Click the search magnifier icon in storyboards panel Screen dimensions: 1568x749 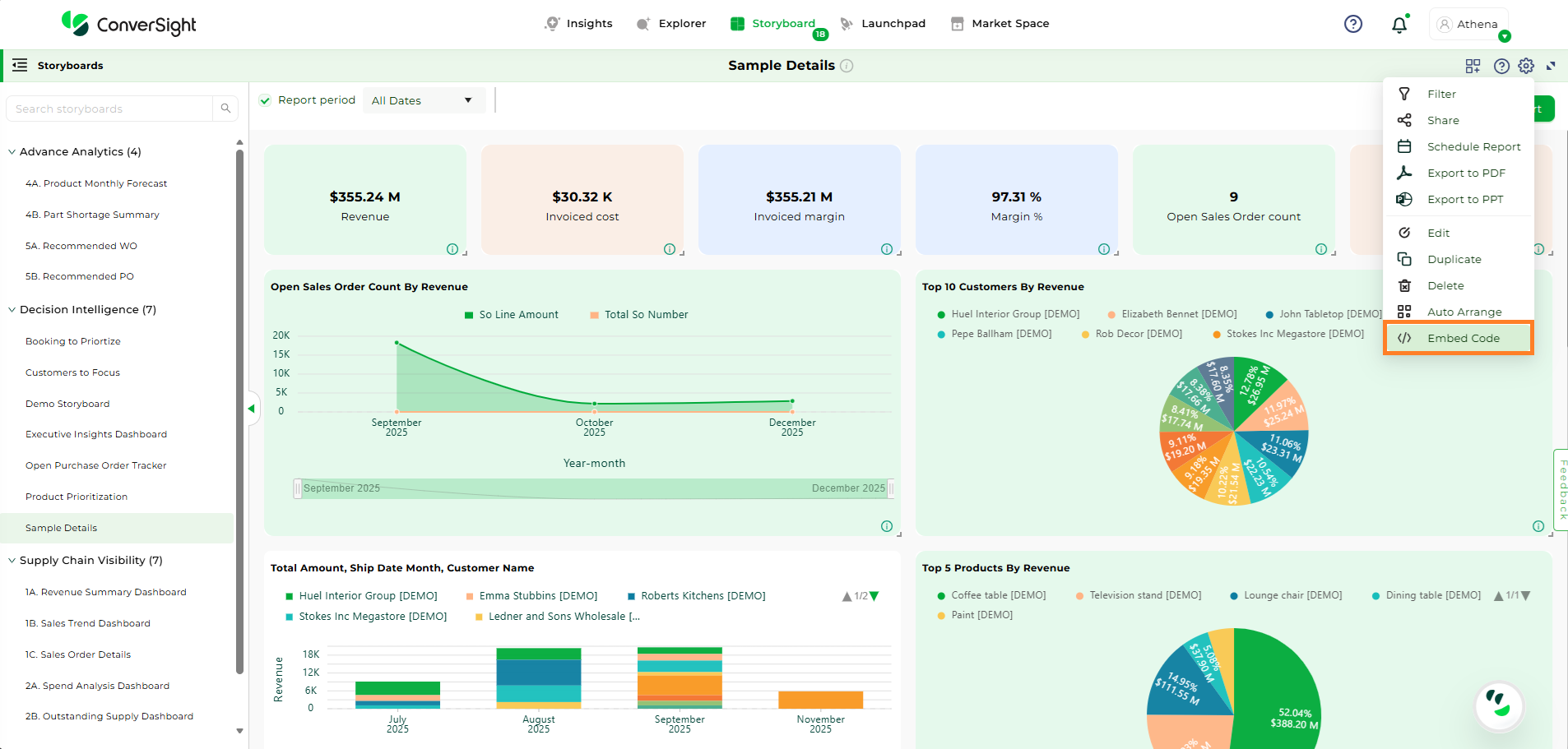[x=225, y=109]
